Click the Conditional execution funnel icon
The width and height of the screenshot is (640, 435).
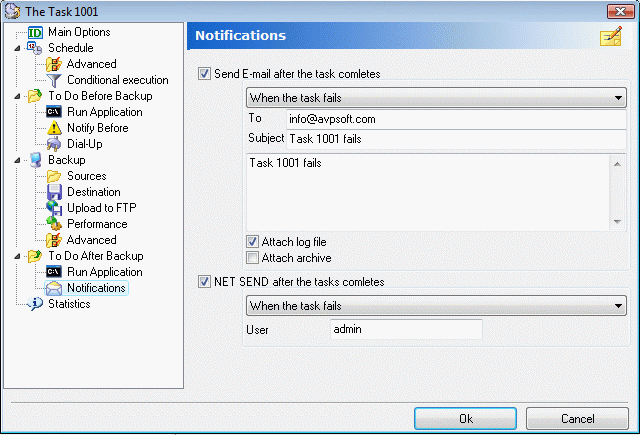point(54,80)
